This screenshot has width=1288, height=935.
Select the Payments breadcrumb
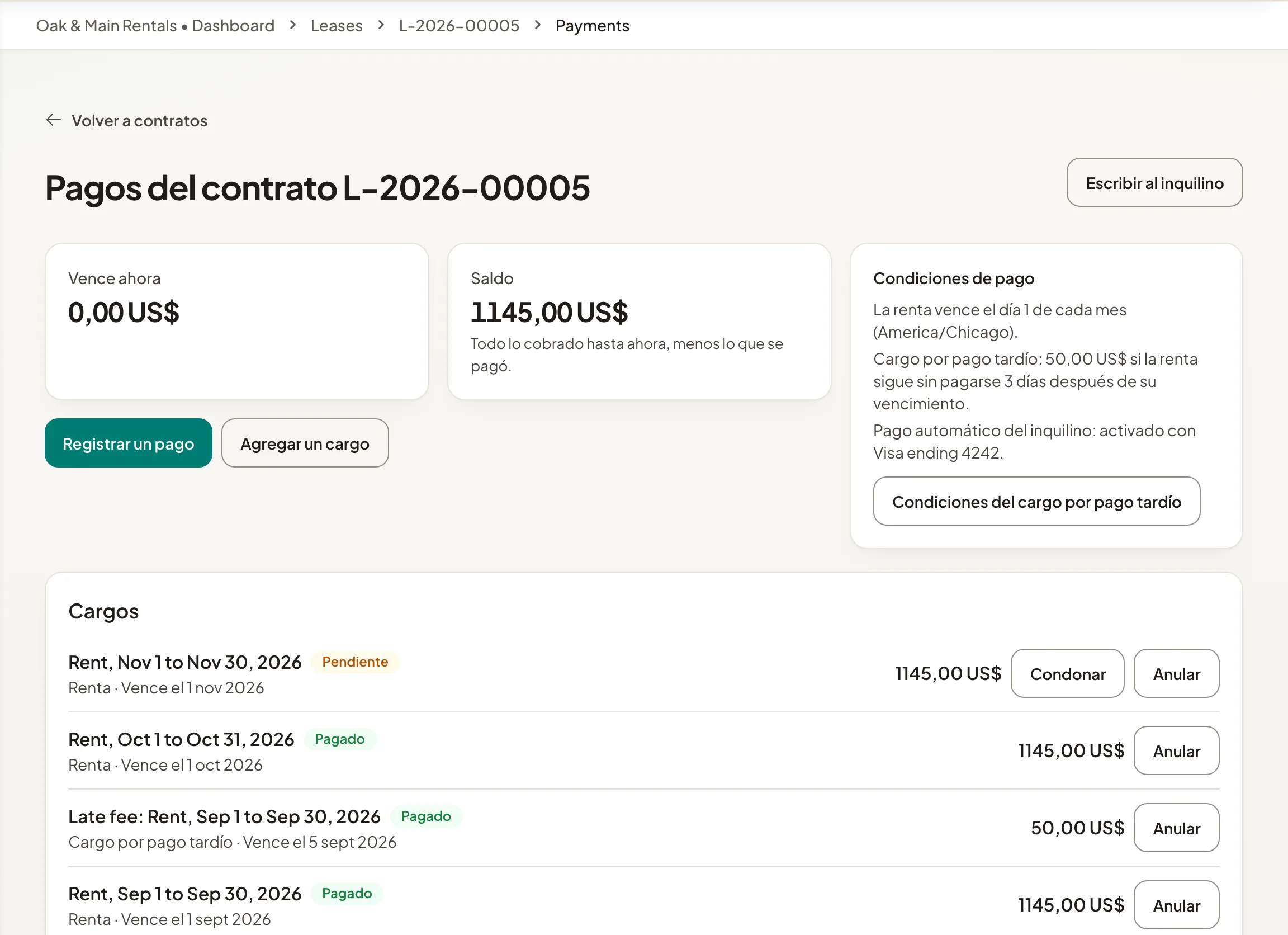tap(593, 26)
